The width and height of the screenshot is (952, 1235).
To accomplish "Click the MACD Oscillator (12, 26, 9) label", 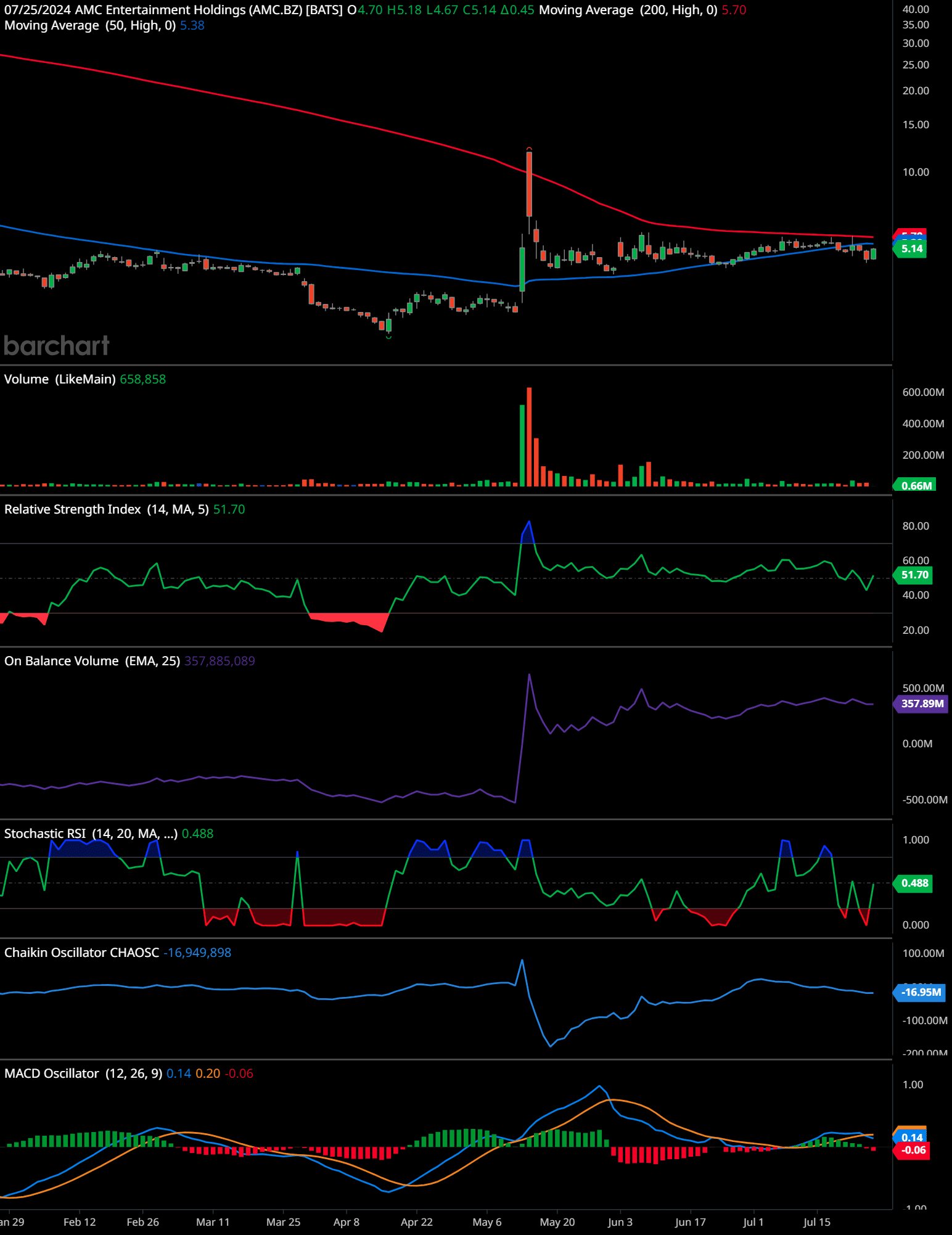I will 83,1073.
